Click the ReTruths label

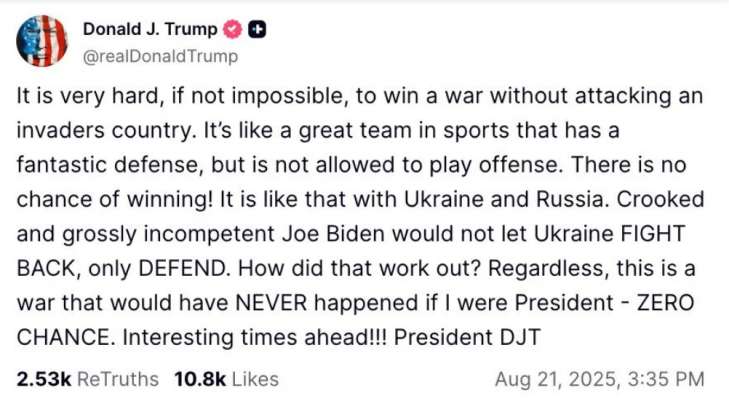pos(117,379)
